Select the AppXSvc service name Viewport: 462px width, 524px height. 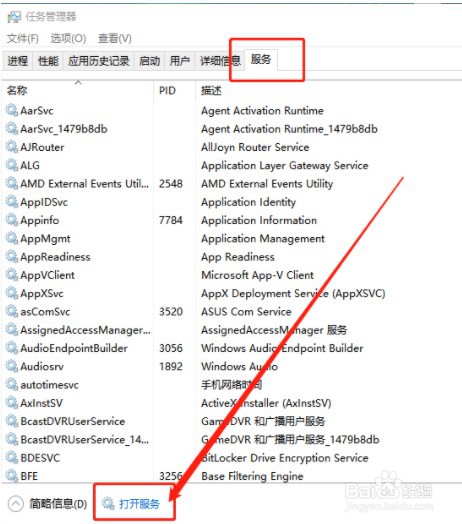click(x=42, y=293)
